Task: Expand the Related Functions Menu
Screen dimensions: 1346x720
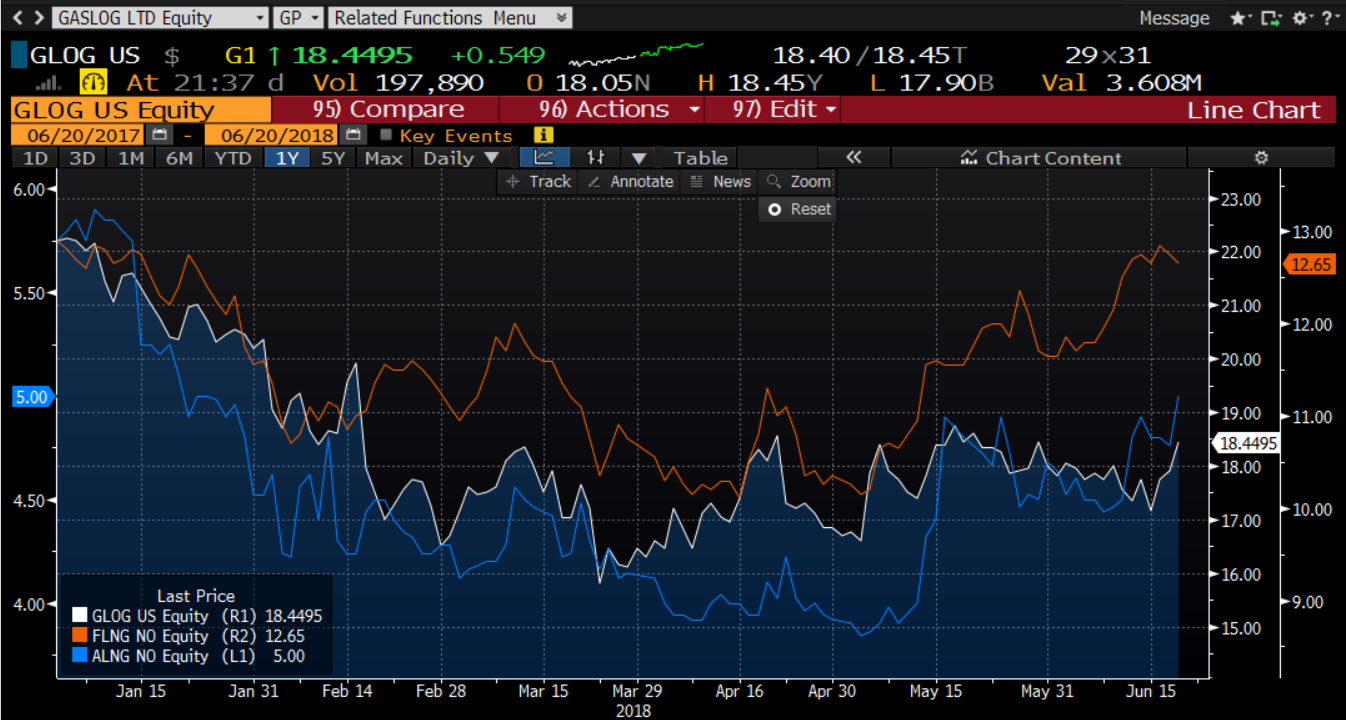Action: tap(450, 18)
